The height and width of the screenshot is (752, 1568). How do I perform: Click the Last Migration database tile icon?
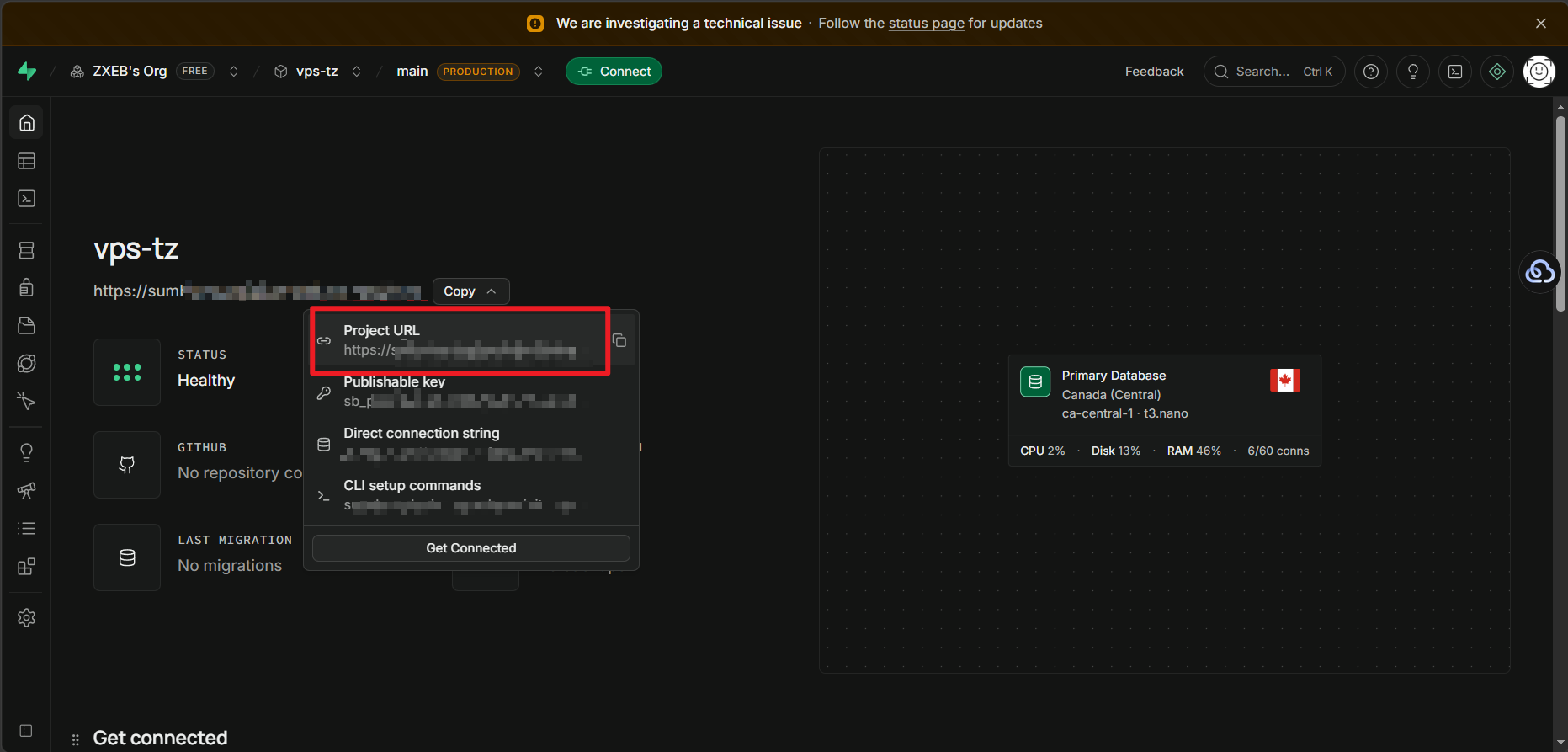pyautogui.click(x=127, y=557)
